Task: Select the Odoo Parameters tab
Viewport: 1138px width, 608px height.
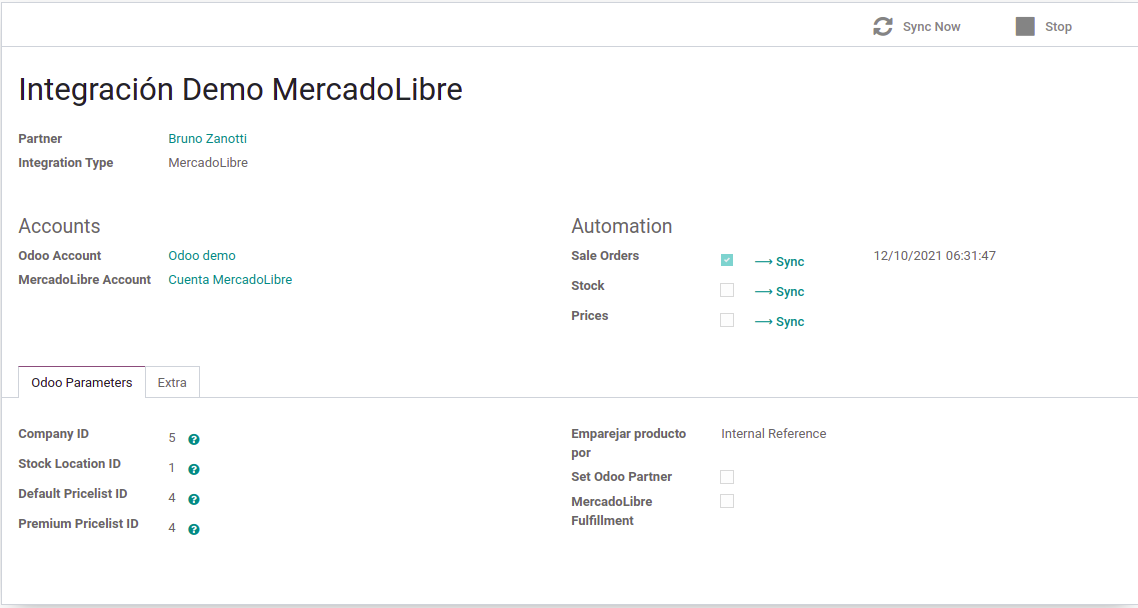Action: coord(82,382)
